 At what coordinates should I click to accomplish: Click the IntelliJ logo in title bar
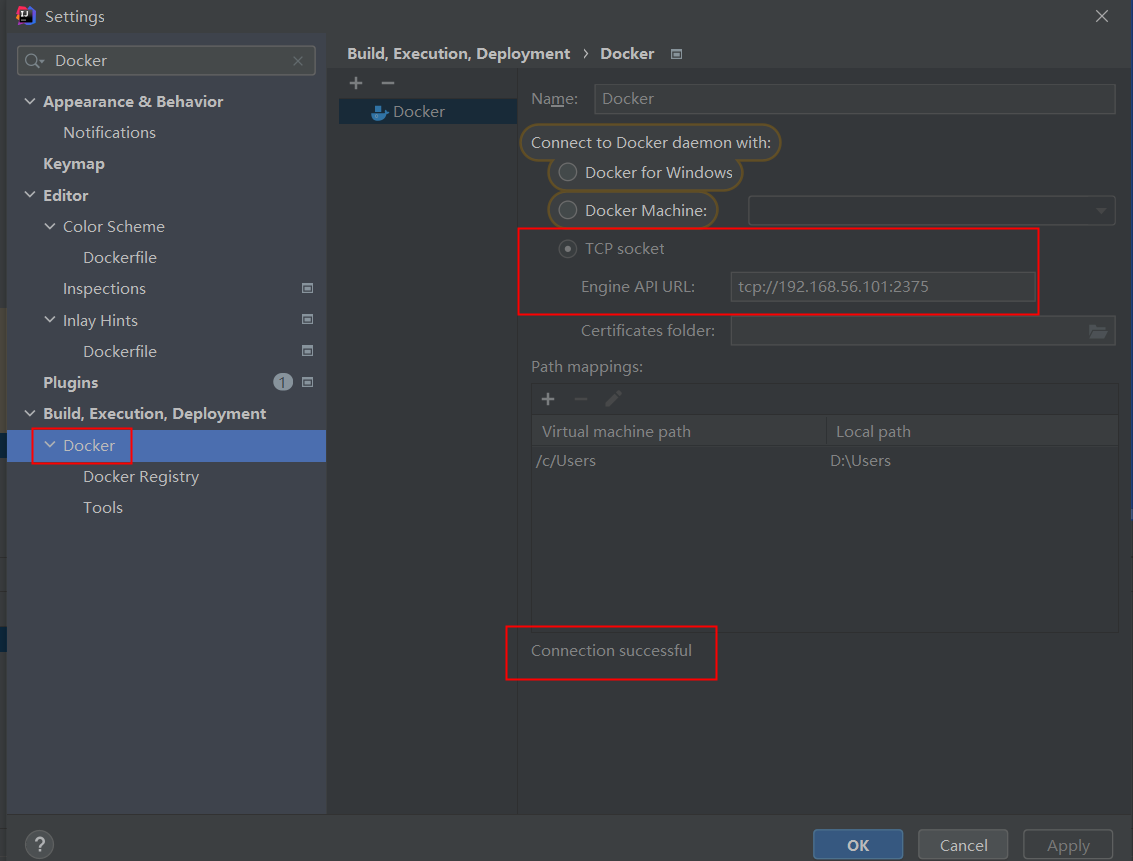tap(25, 16)
